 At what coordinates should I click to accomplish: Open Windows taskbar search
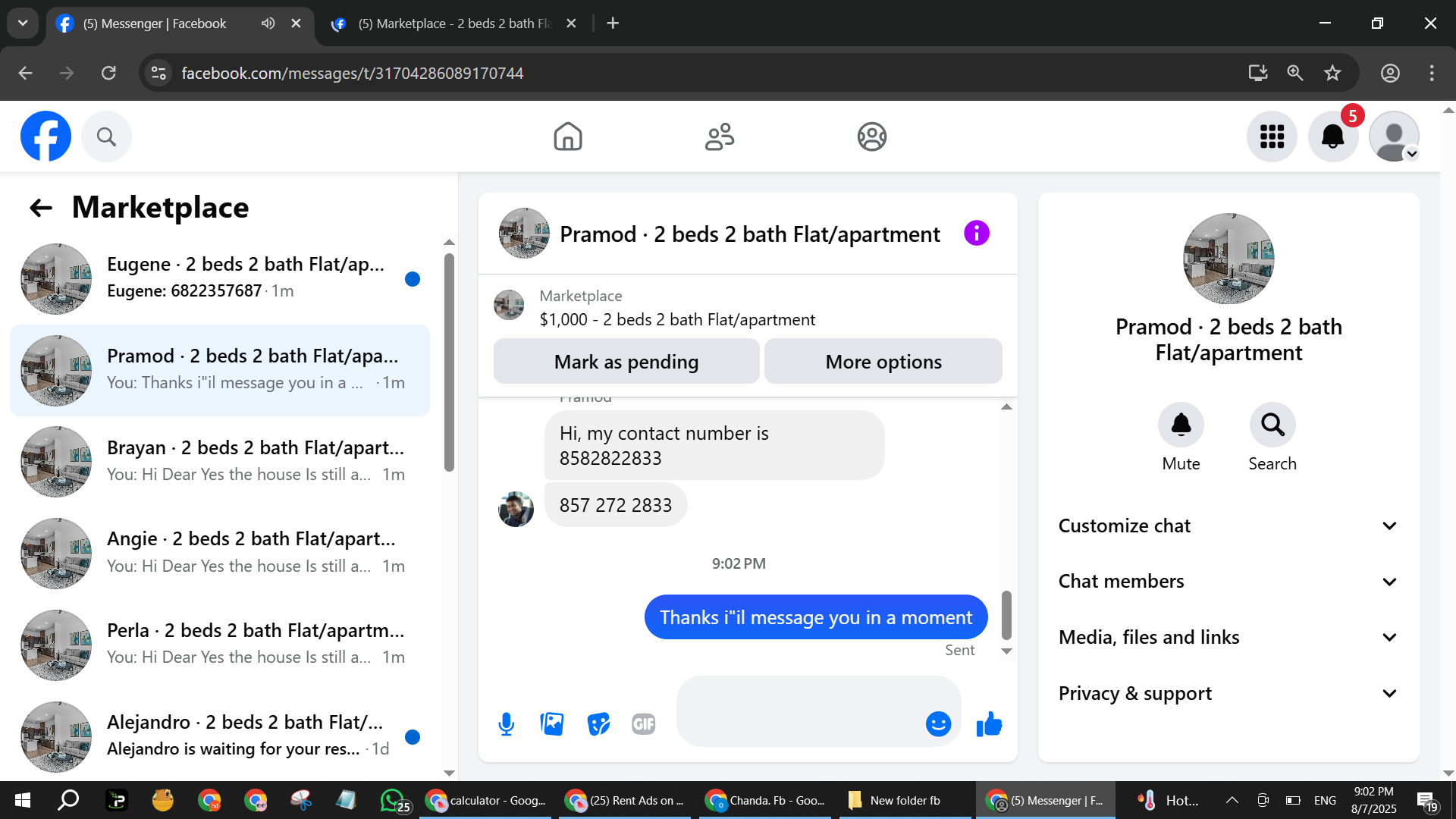coord(69,800)
